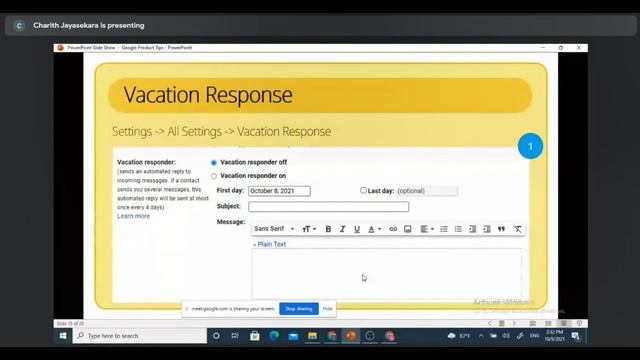
Task: Open Mail app from taskbar
Action: (x=293, y=336)
